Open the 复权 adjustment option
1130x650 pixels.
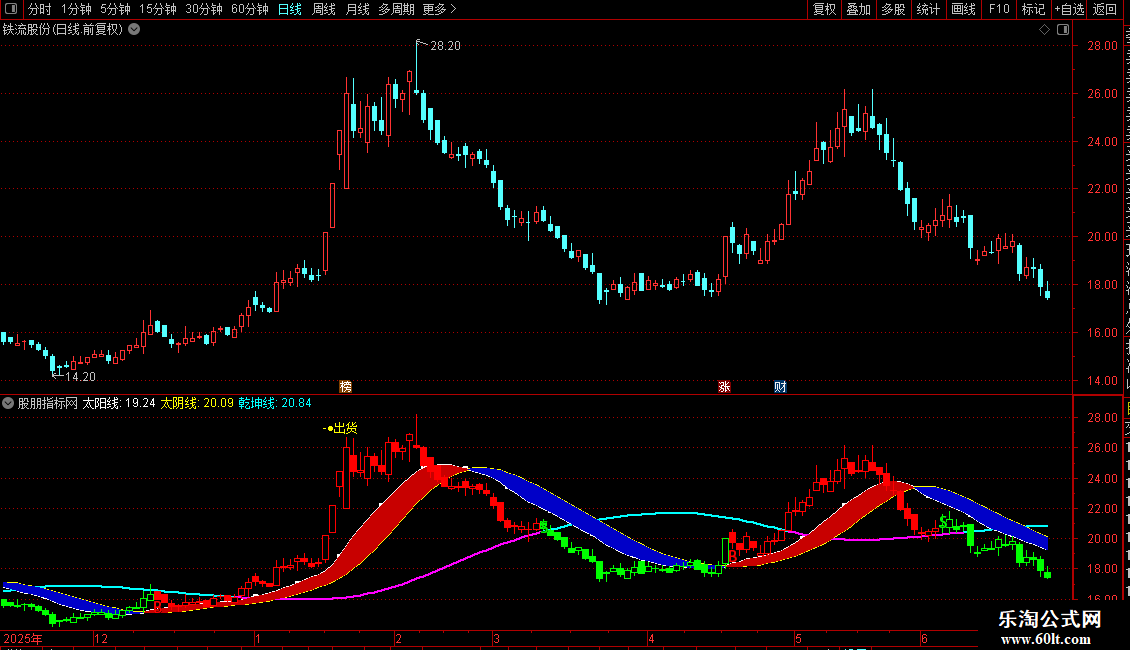click(824, 9)
